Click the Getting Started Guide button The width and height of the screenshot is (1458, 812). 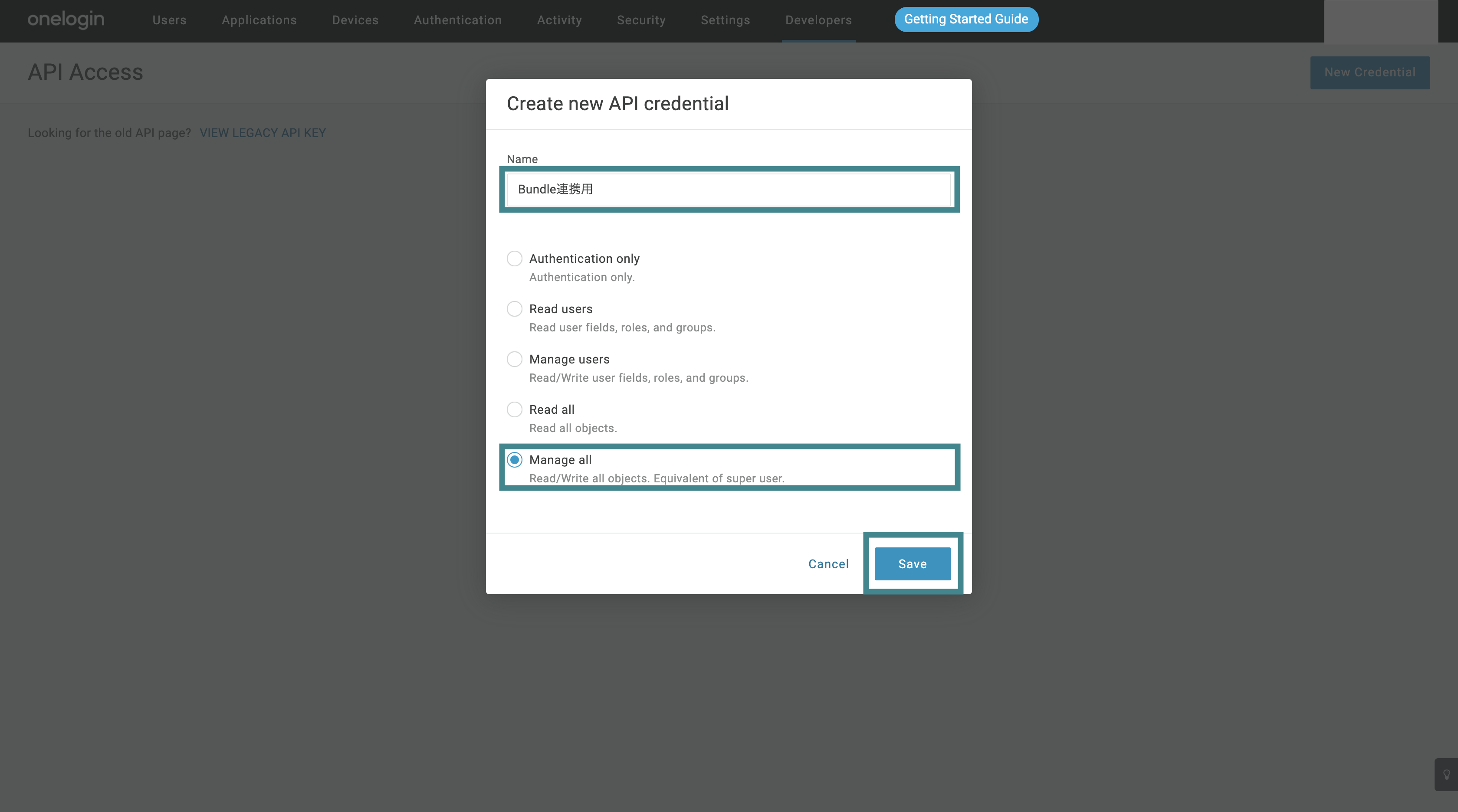[x=966, y=19]
